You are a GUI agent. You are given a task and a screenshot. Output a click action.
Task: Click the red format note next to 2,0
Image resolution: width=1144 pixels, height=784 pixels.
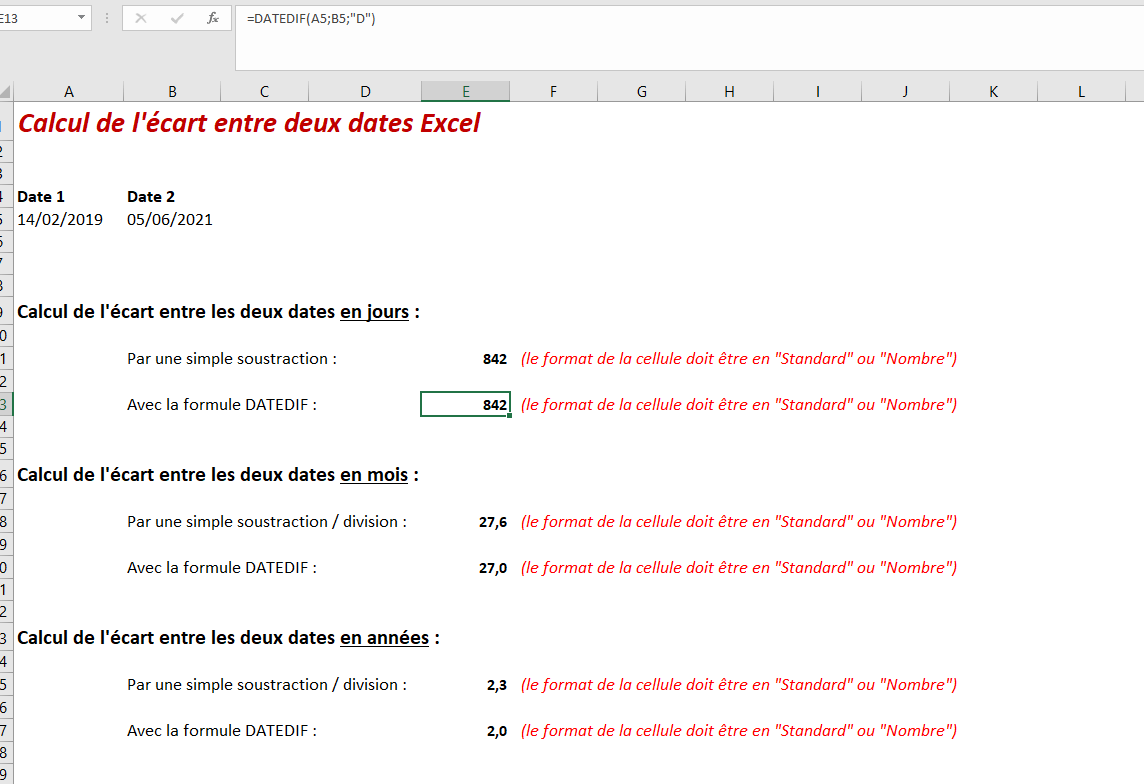[x=738, y=731]
